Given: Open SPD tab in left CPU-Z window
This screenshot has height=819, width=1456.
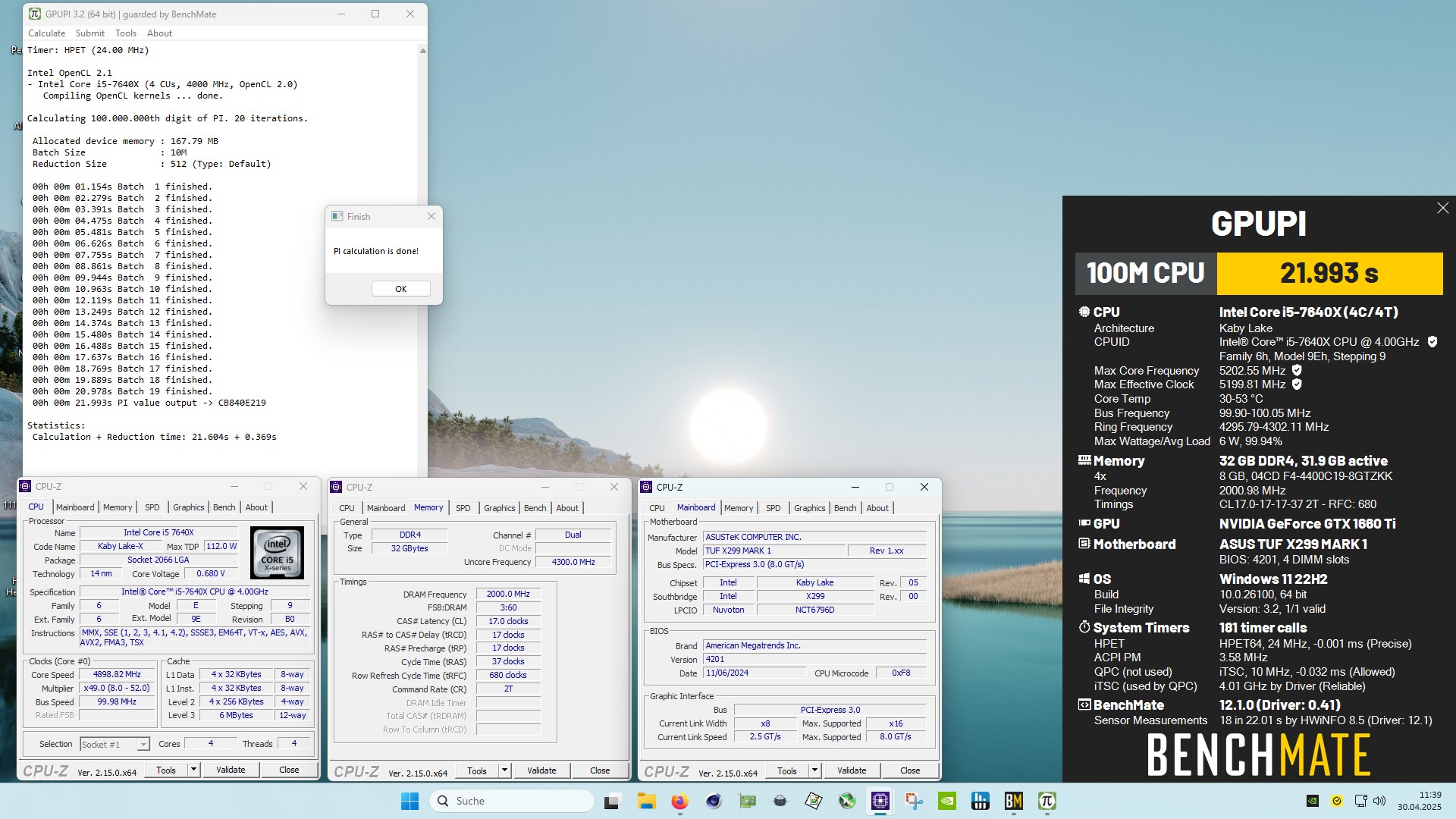Looking at the screenshot, I should pyautogui.click(x=152, y=507).
